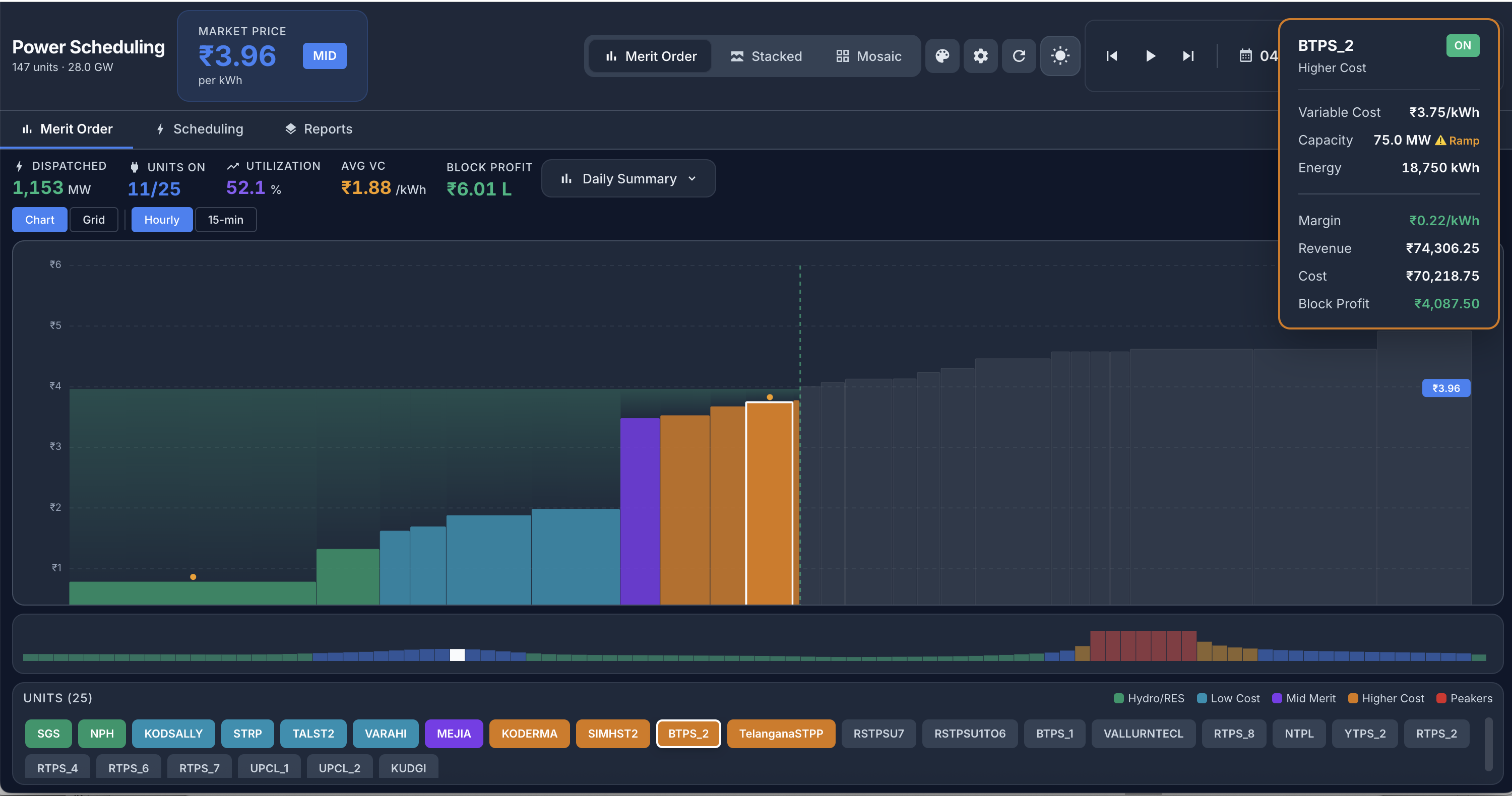Toggle the Hourly view mode
Viewport: 1512px width, 796px height.
click(161, 219)
